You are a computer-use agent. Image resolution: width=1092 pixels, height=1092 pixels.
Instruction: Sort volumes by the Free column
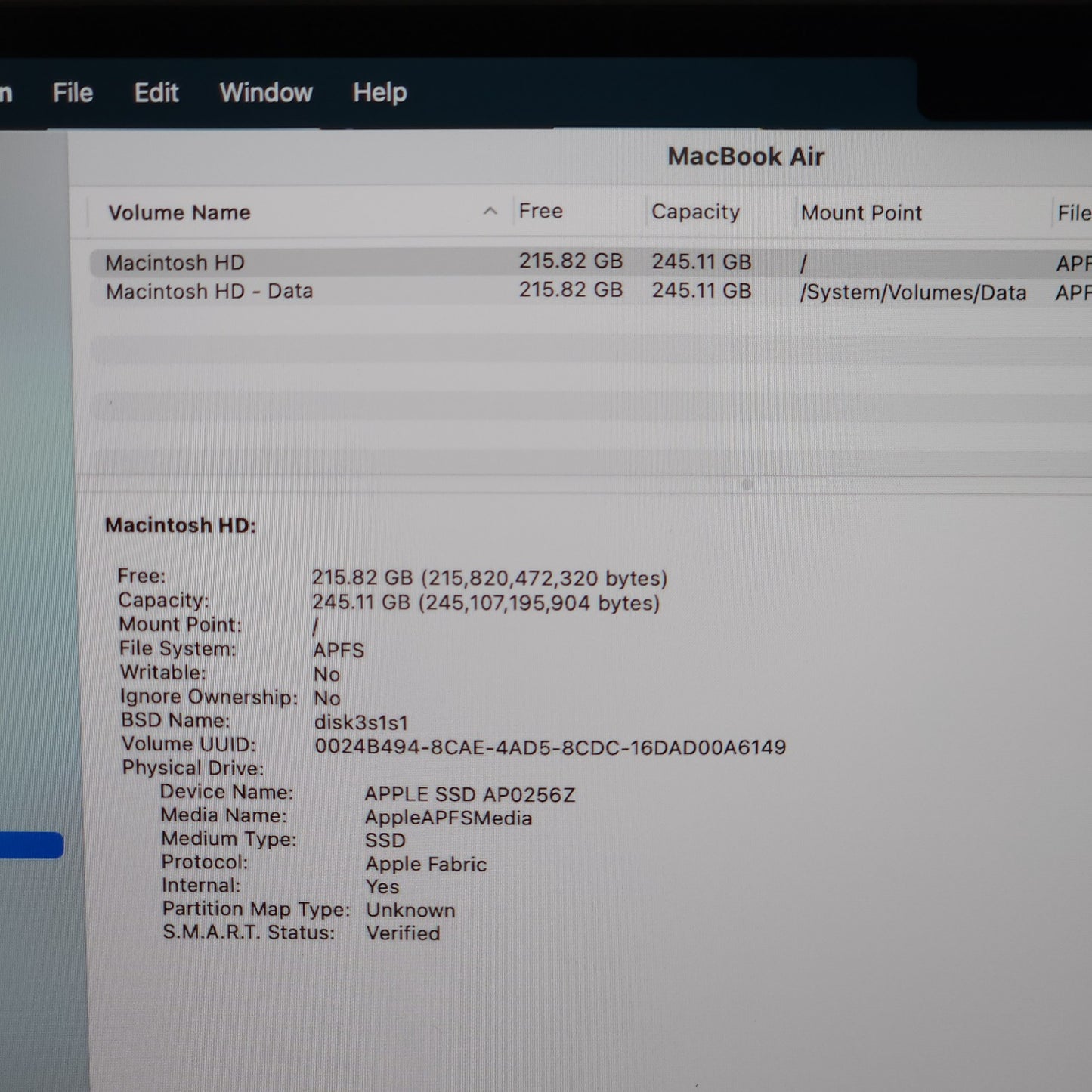point(540,212)
